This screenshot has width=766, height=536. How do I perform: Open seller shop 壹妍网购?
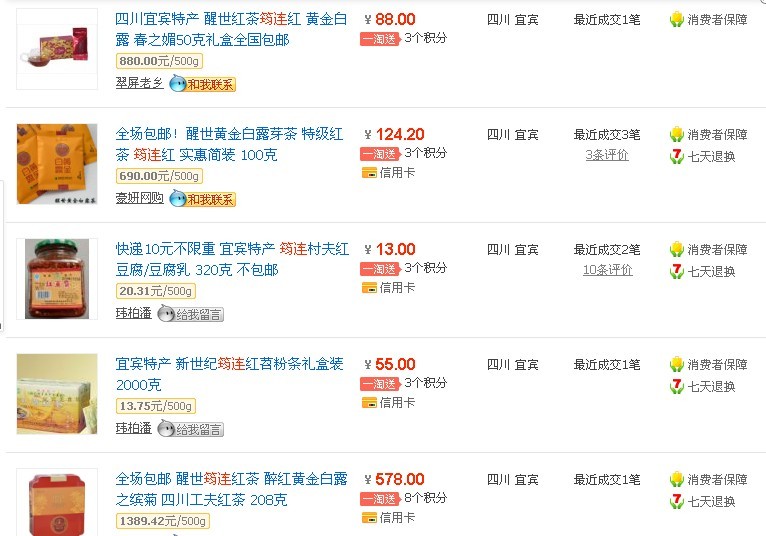(x=139, y=198)
